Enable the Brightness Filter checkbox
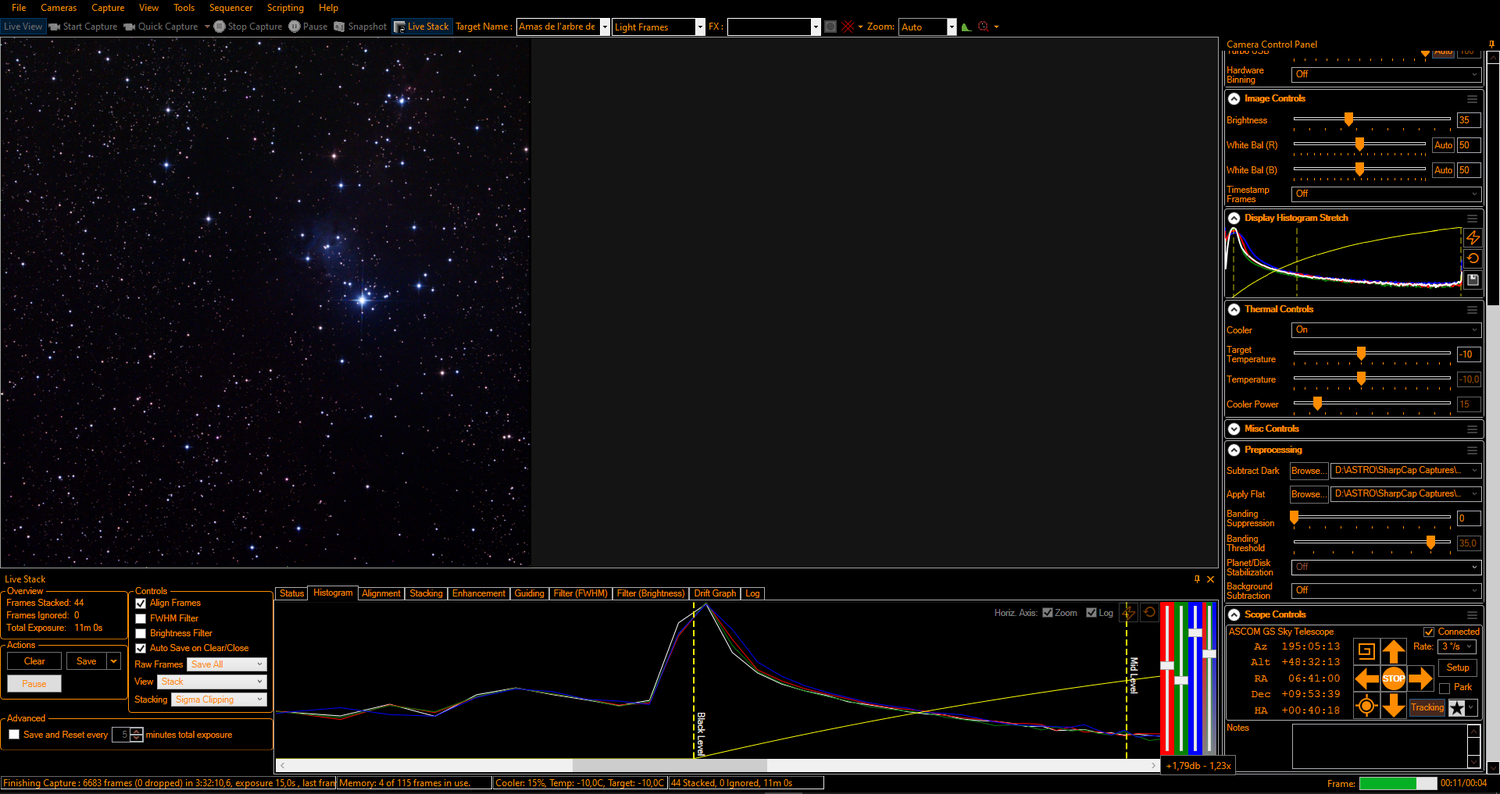1500x794 pixels. 141,634
